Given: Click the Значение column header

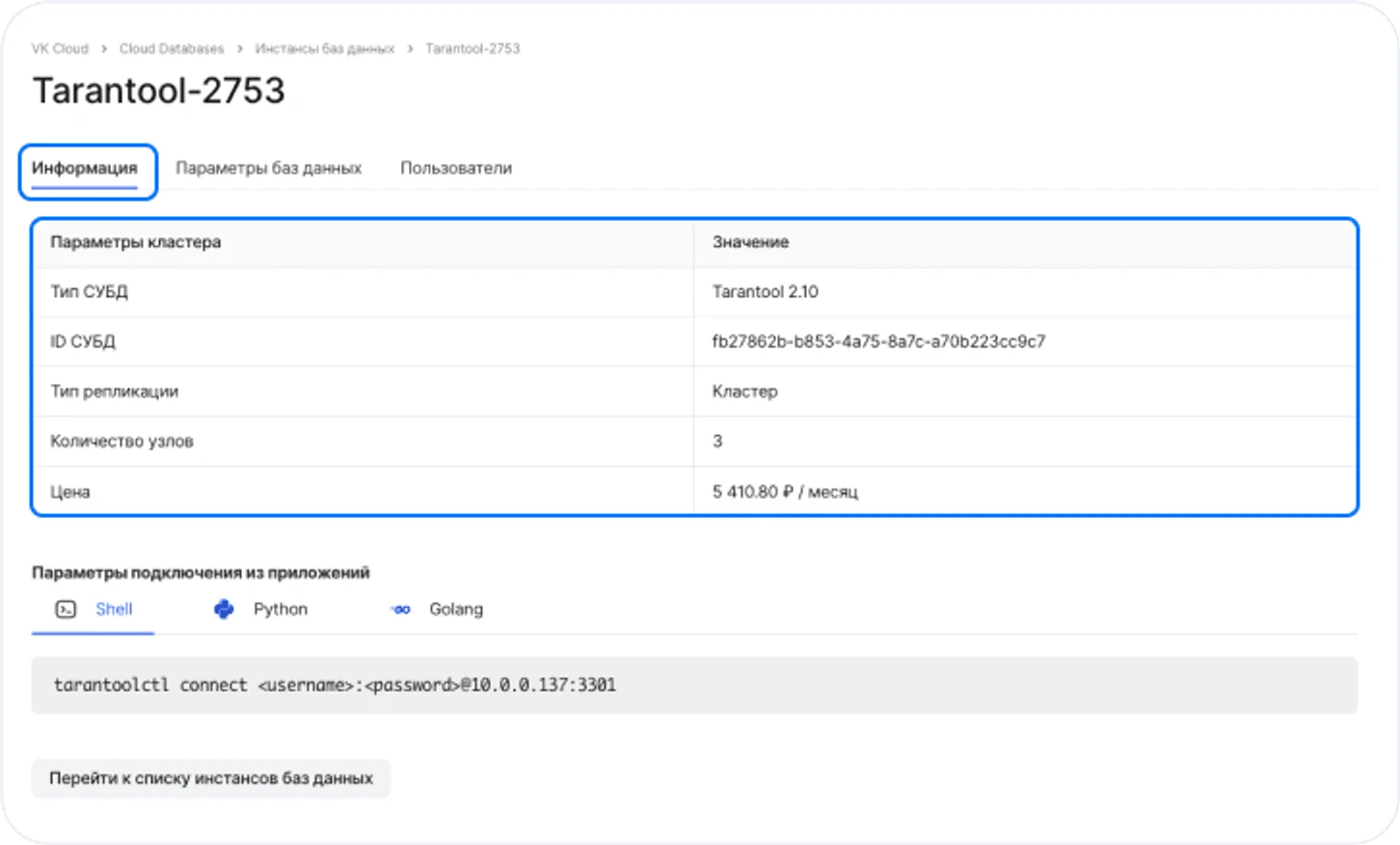Looking at the screenshot, I should (750, 242).
